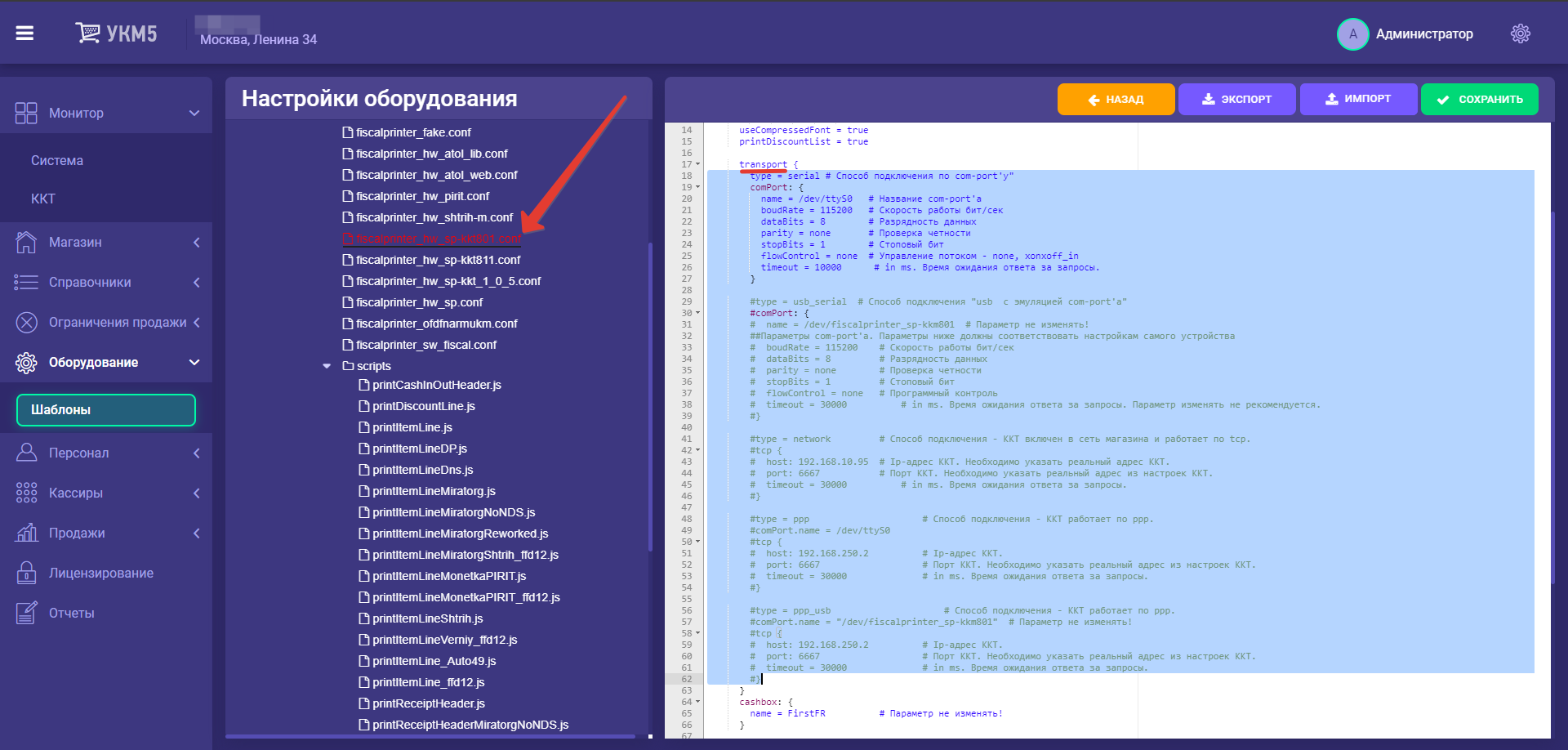Expand the Справочники menu chevron
The width and height of the screenshot is (1568, 750).
coord(196,282)
